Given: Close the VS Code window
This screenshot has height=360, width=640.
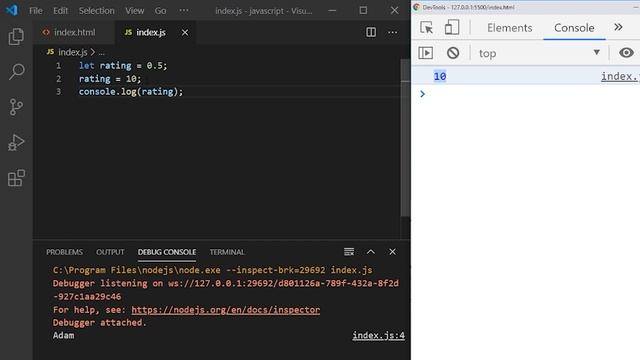Looking at the screenshot, I should click(x=394, y=11).
